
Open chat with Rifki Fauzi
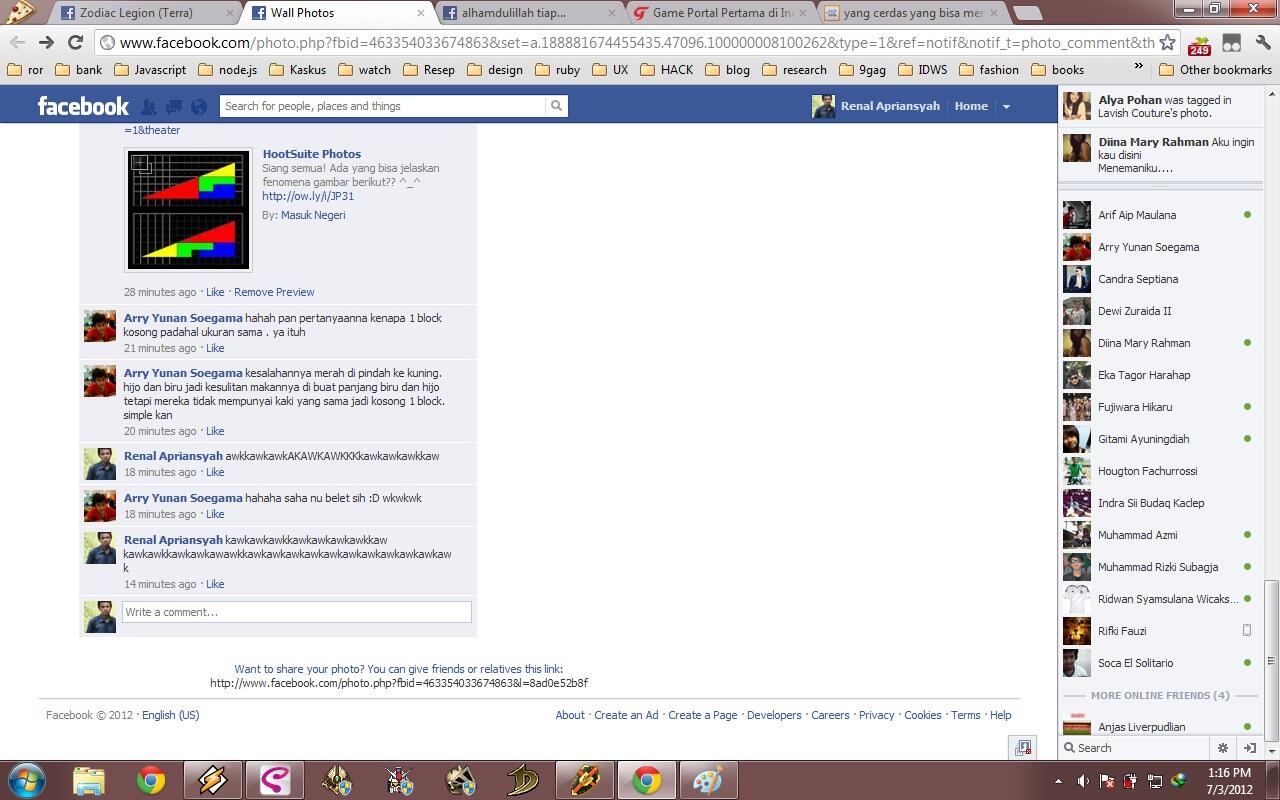[1159, 631]
